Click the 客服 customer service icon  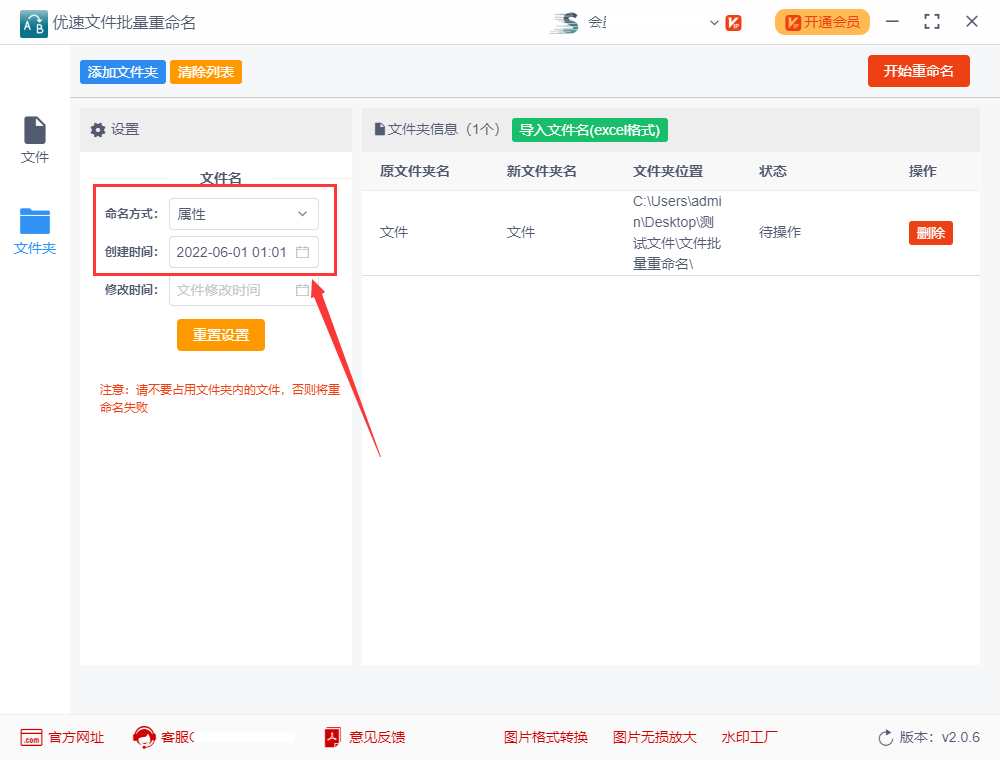[144, 737]
